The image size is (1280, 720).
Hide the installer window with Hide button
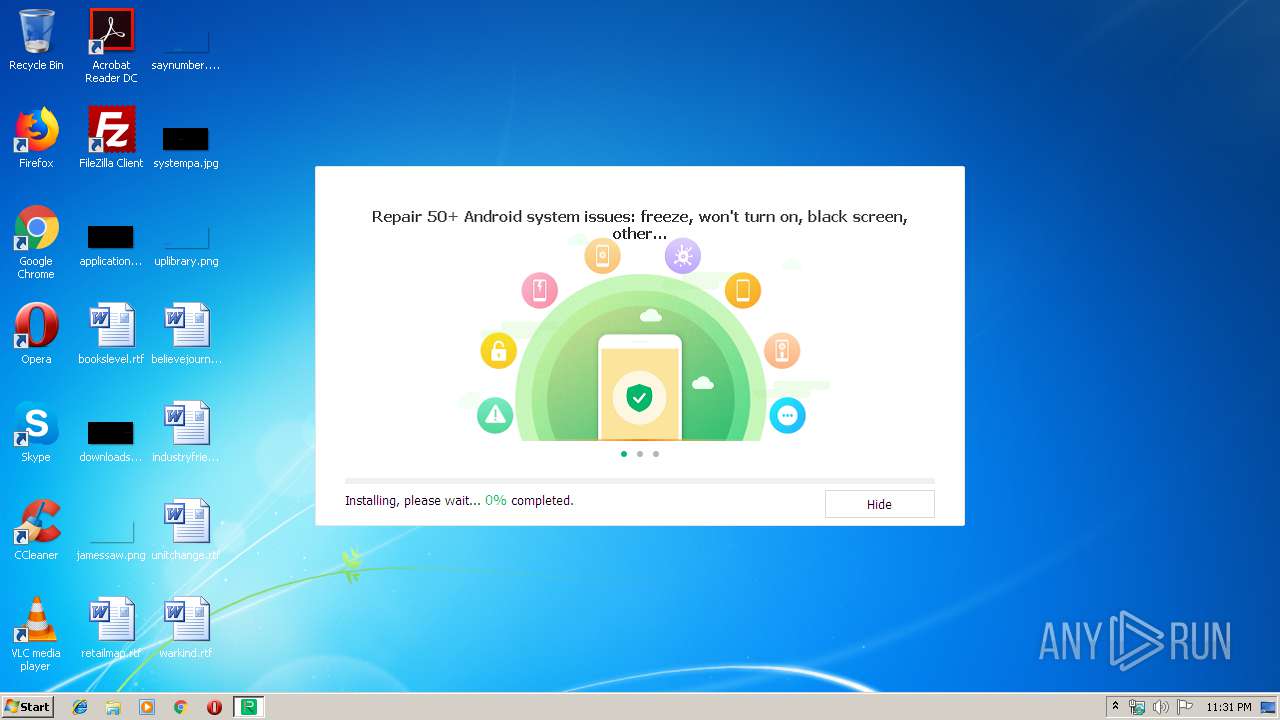(879, 504)
